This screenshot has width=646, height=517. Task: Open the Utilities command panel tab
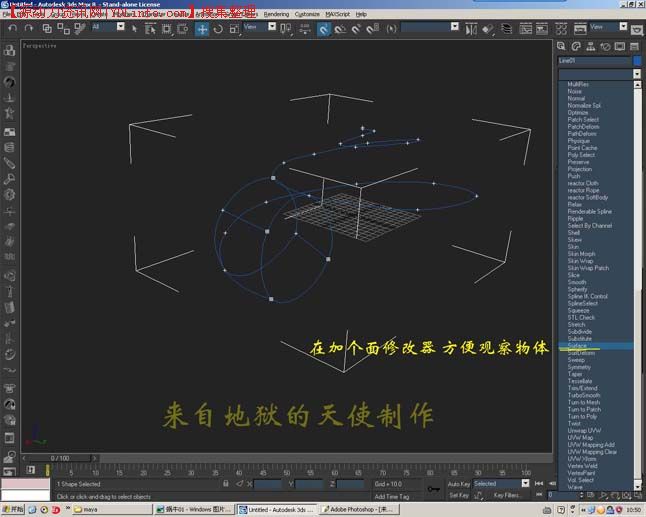[635, 46]
